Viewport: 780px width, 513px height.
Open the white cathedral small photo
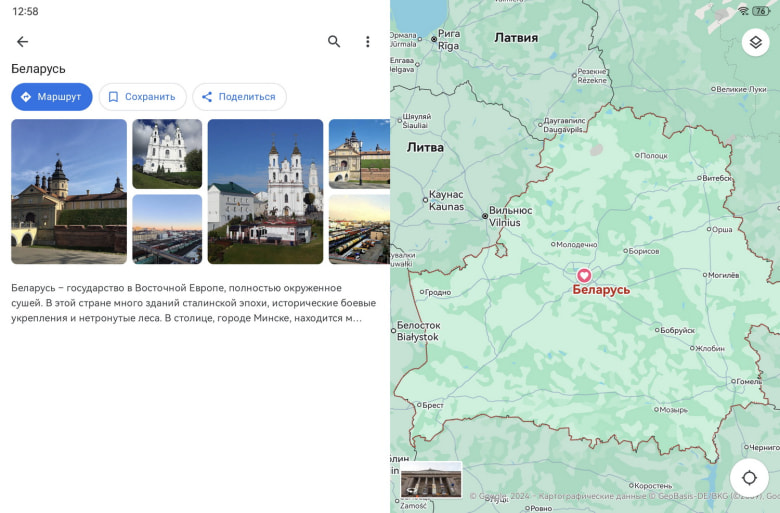tap(167, 154)
